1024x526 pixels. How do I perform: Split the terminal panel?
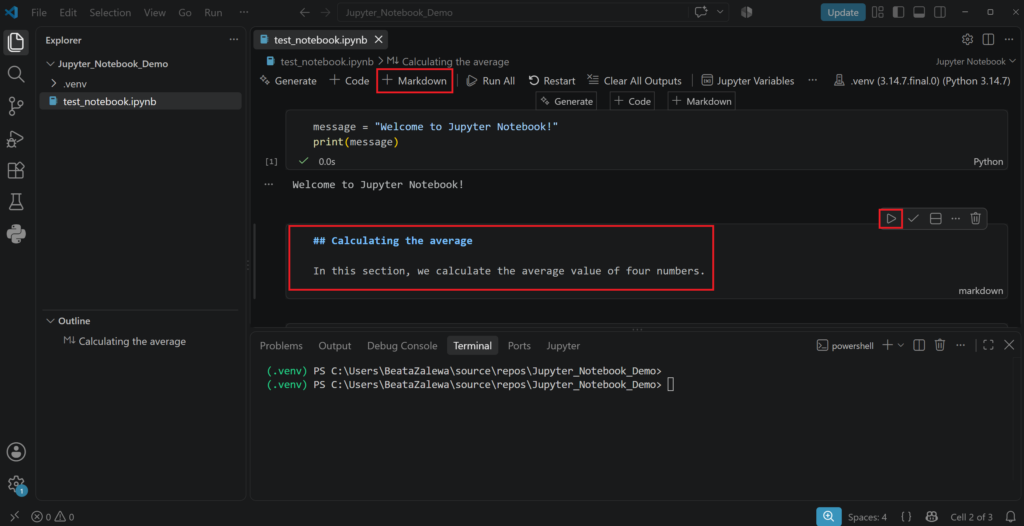pyautogui.click(x=919, y=345)
